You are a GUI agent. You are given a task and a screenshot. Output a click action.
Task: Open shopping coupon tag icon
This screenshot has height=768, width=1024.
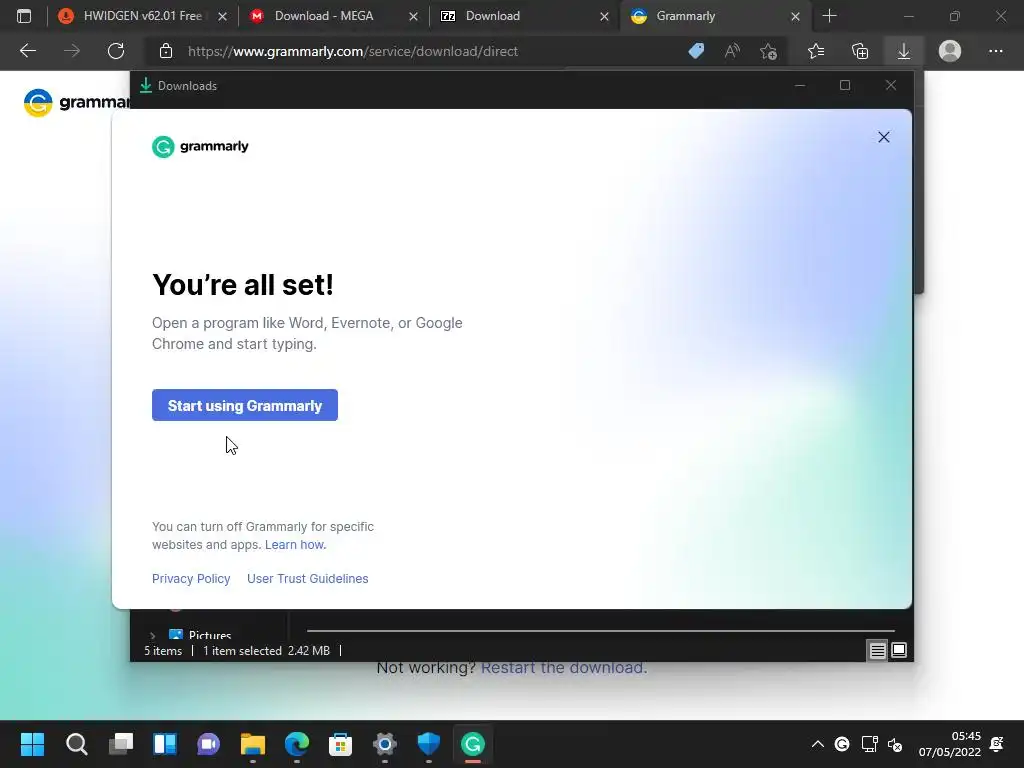(696, 51)
